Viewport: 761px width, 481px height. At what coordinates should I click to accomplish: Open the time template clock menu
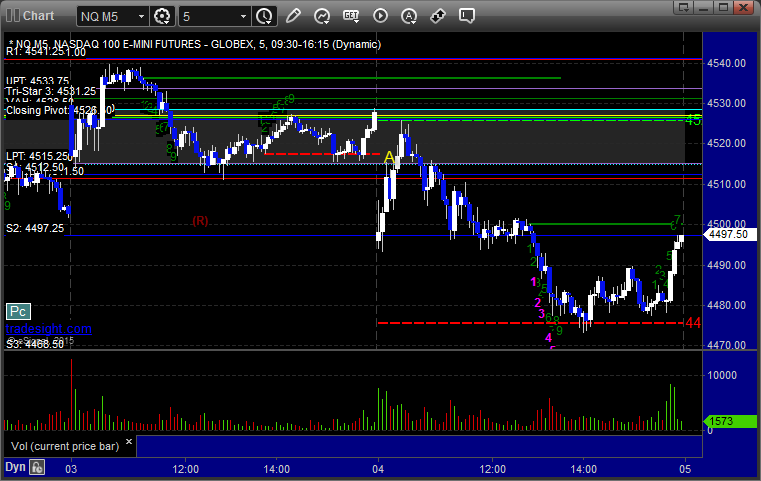[265, 17]
